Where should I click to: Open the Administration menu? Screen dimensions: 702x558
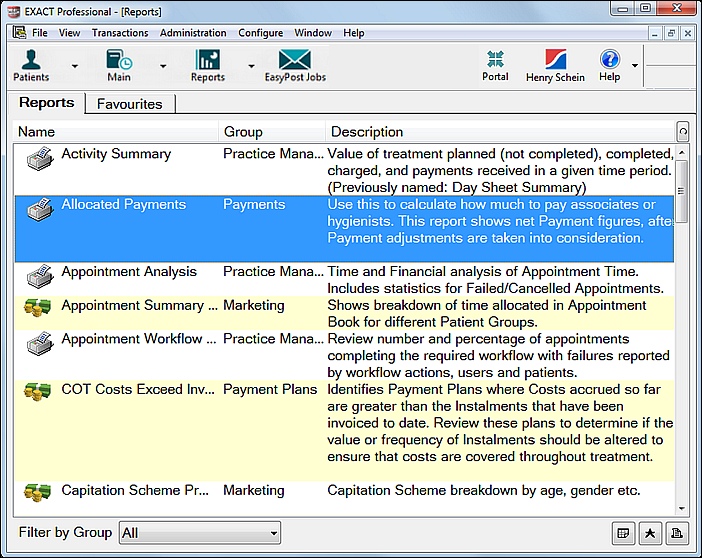[193, 33]
